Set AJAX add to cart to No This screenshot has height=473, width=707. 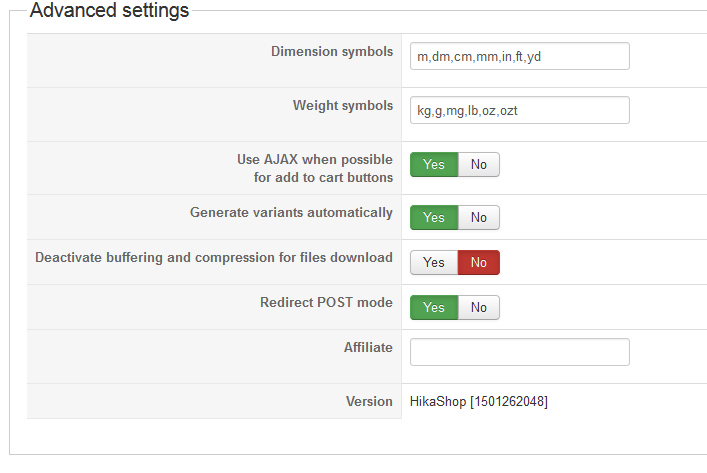pos(479,165)
